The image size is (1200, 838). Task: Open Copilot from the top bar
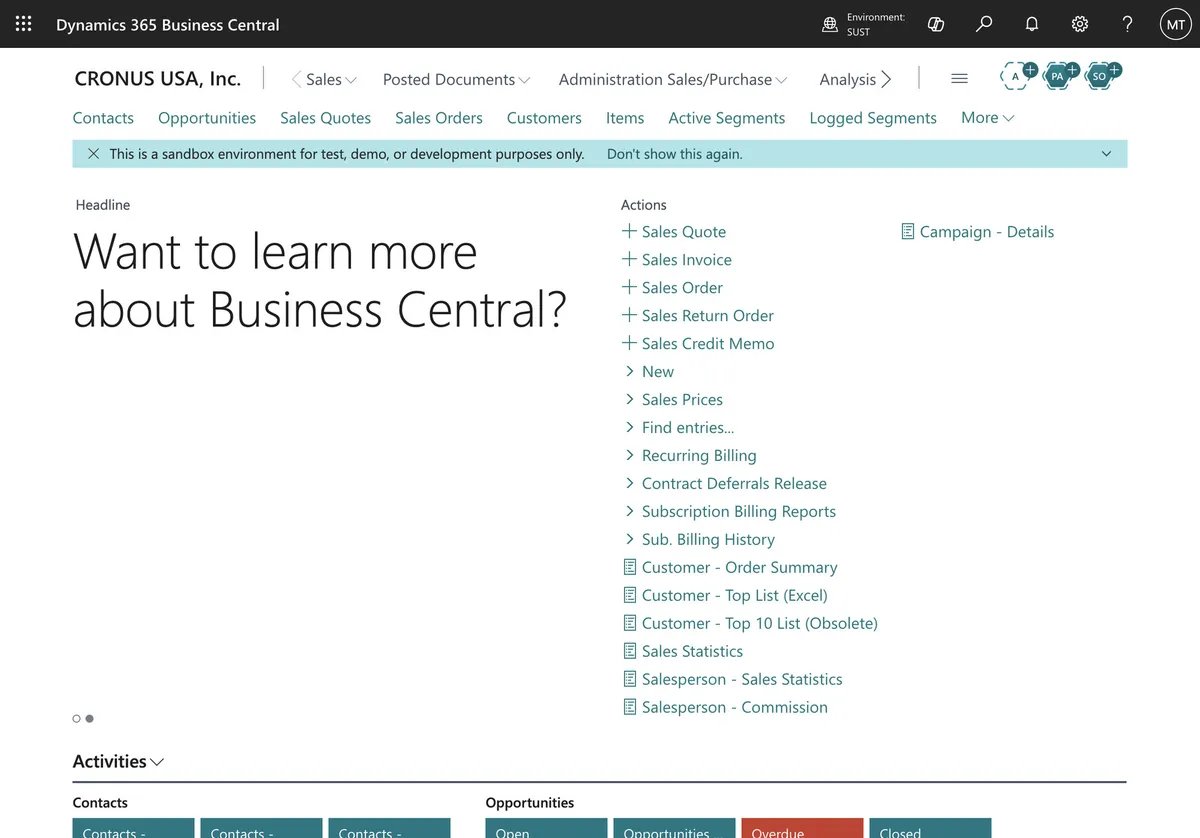coord(936,24)
